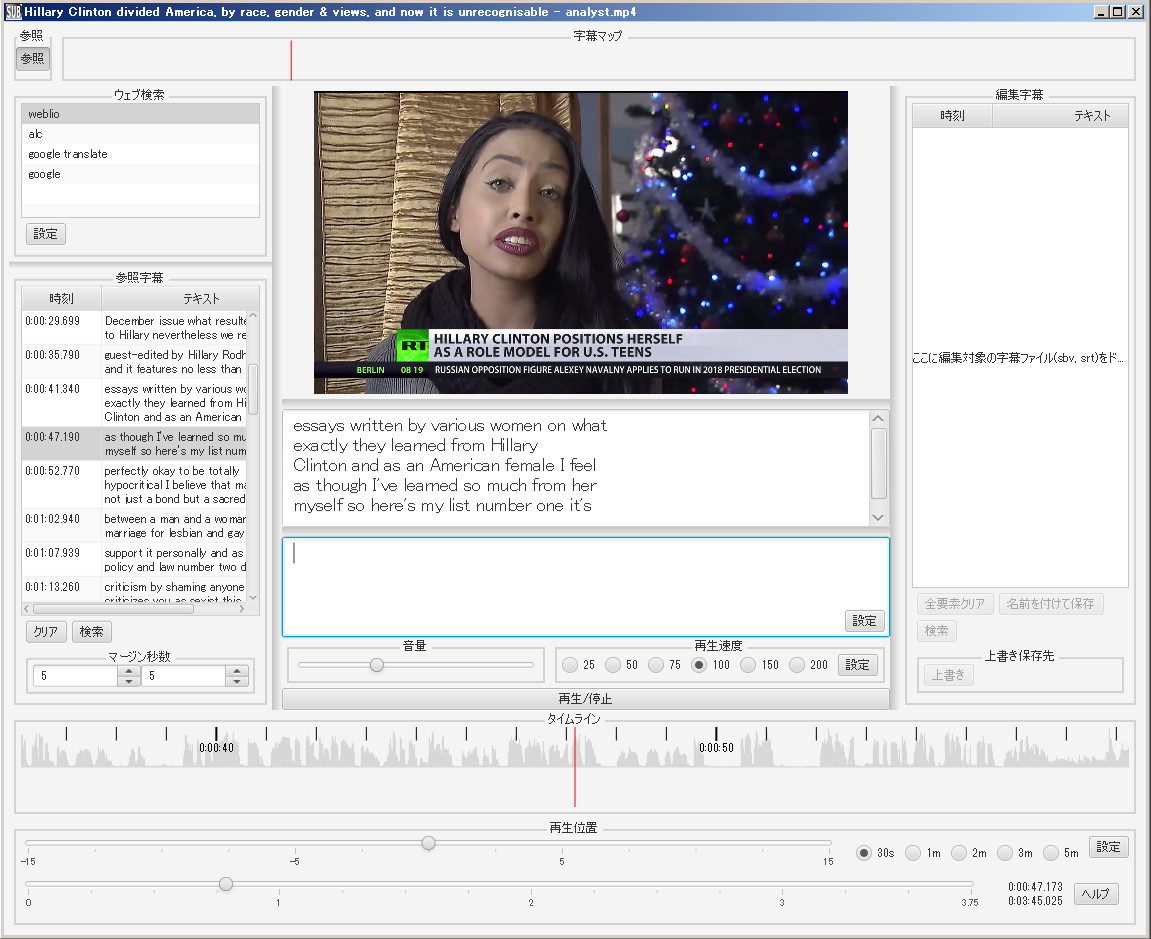Click the volume slider handle
The width and height of the screenshot is (1151, 939).
[x=377, y=665]
